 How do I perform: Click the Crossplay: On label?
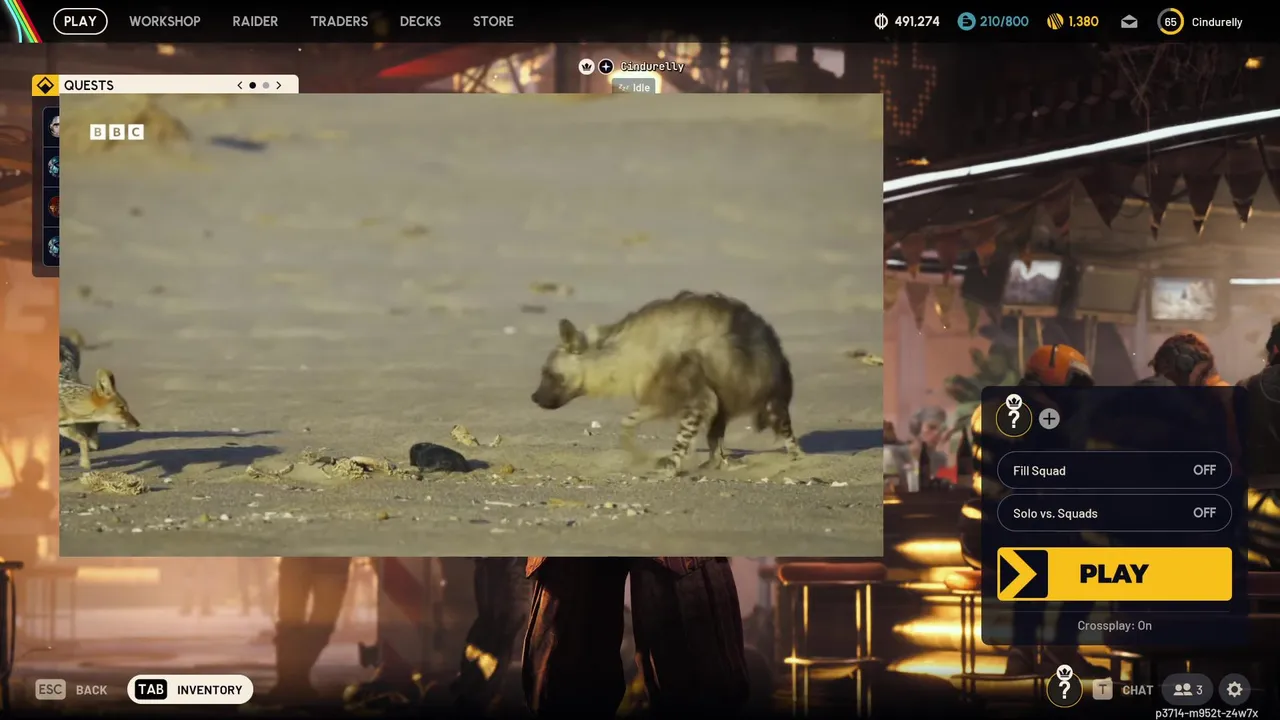click(1114, 625)
